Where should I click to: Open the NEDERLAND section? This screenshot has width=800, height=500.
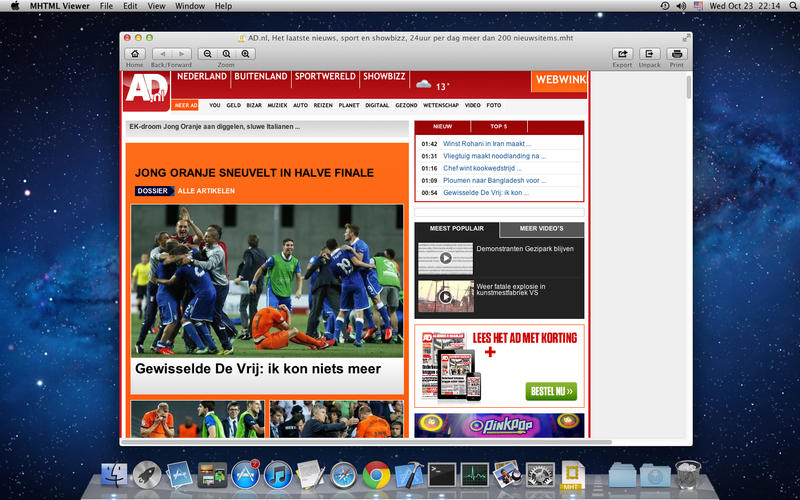tap(202, 77)
